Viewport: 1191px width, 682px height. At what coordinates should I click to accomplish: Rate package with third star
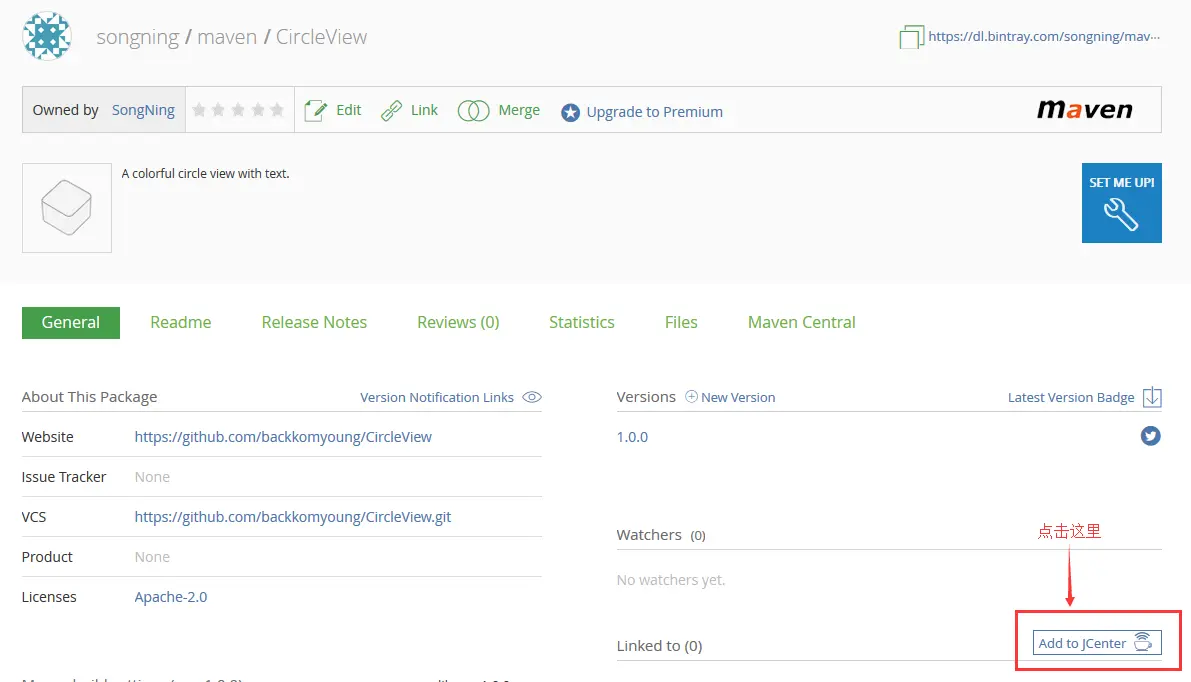click(239, 110)
